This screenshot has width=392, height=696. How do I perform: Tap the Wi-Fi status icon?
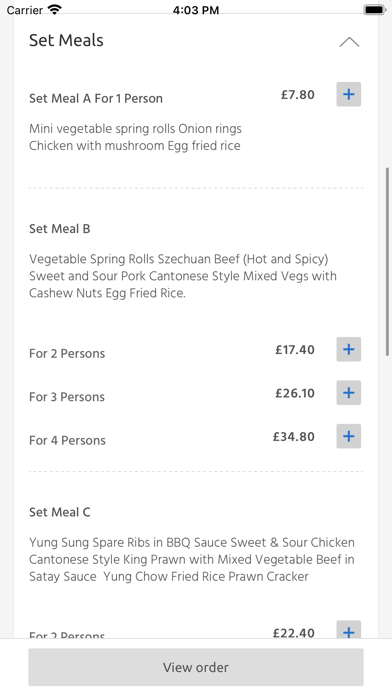coord(55,9)
